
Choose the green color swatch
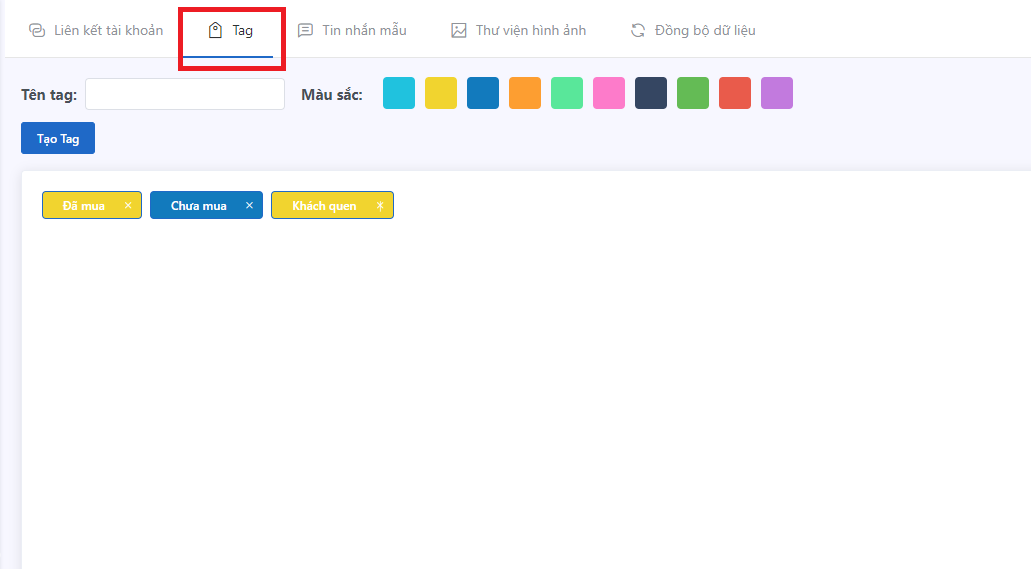tap(693, 93)
